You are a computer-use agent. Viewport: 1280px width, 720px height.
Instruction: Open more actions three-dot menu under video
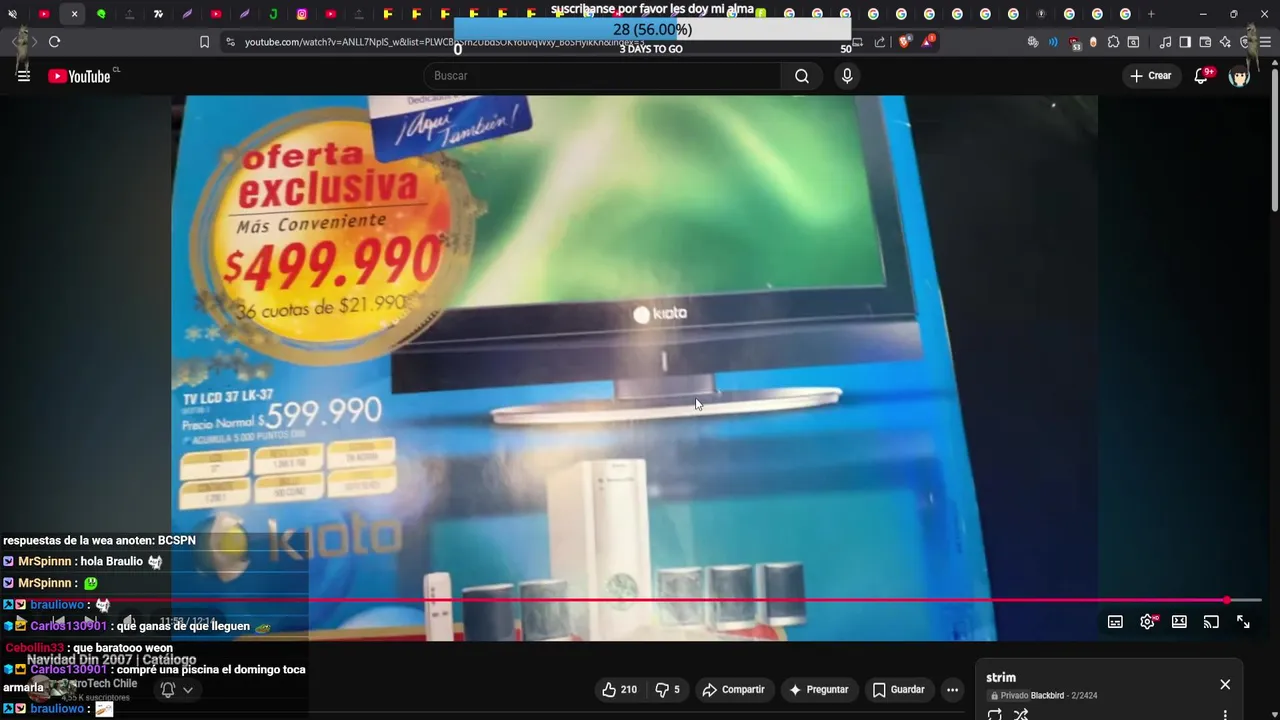[x=952, y=689]
